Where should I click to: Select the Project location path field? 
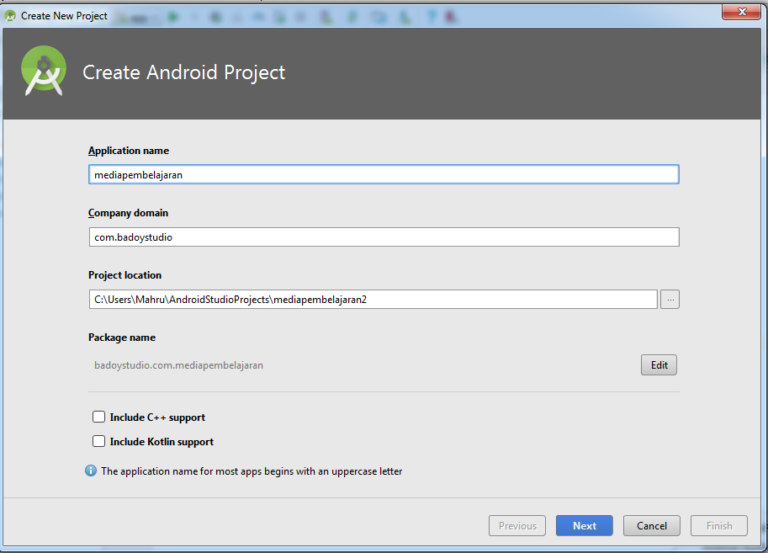coord(372,299)
